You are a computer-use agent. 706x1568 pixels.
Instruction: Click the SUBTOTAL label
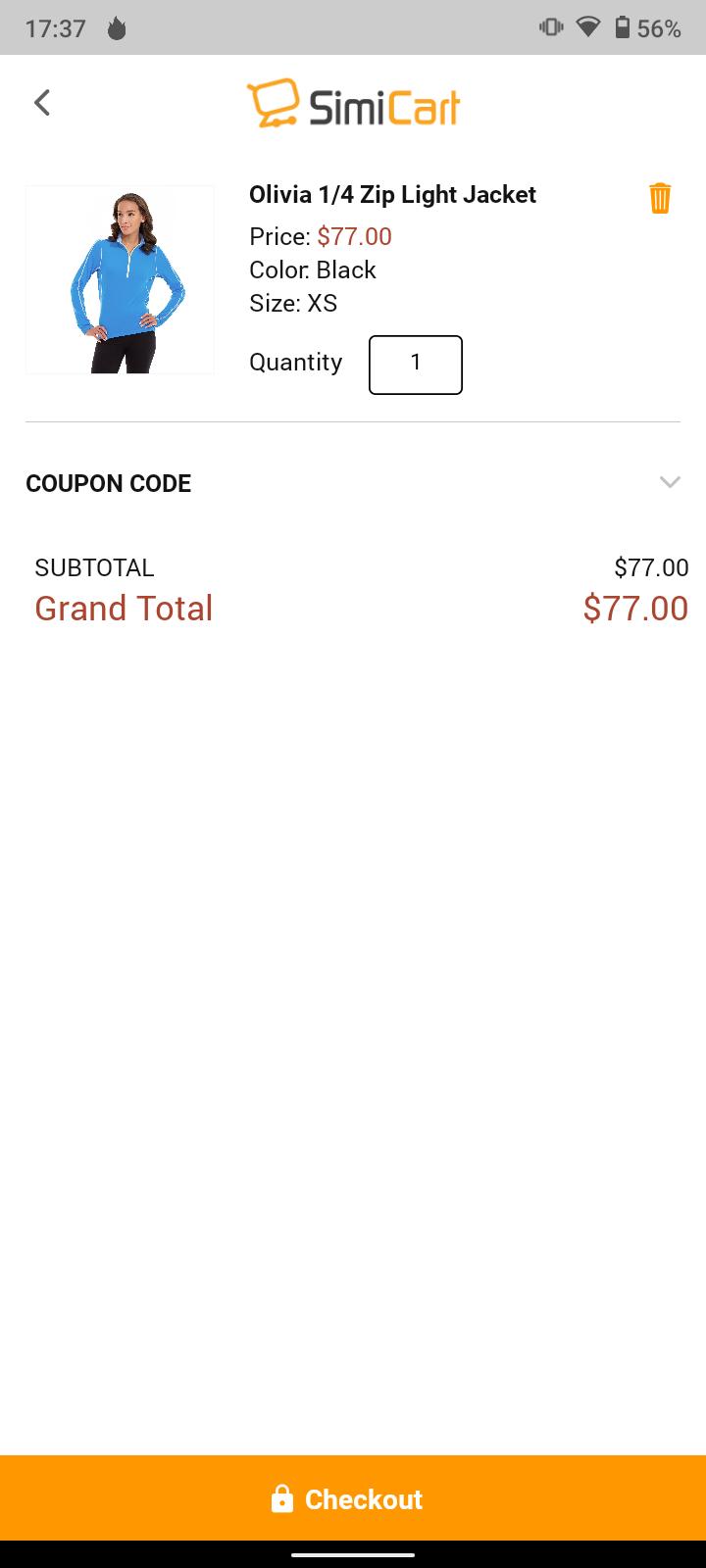[x=93, y=567]
